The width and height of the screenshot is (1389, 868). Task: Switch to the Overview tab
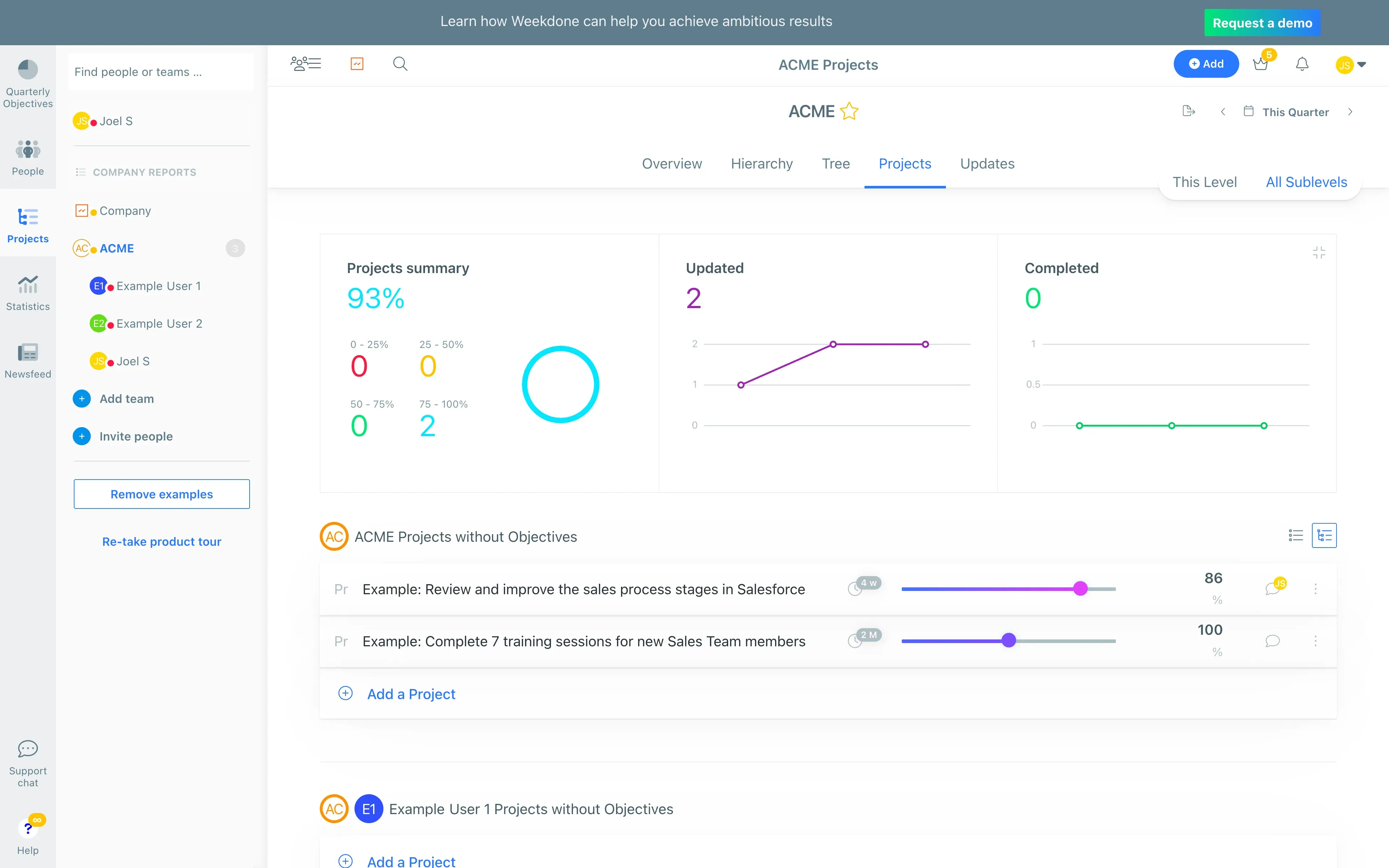[672, 163]
